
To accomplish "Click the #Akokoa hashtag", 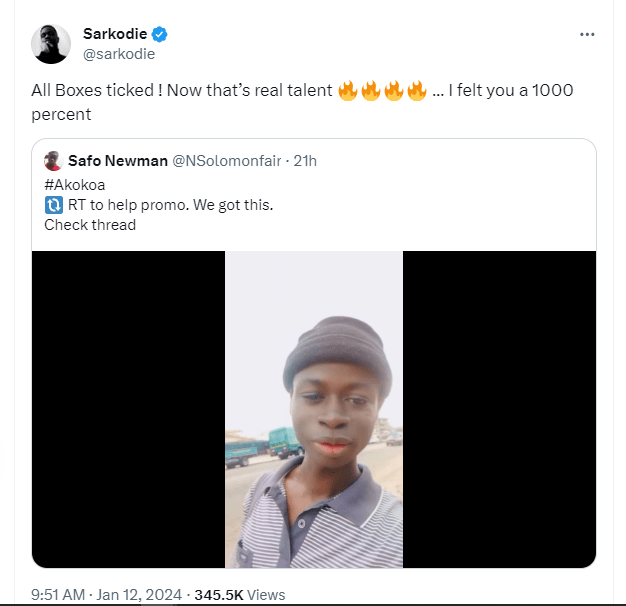I will (76, 185).
